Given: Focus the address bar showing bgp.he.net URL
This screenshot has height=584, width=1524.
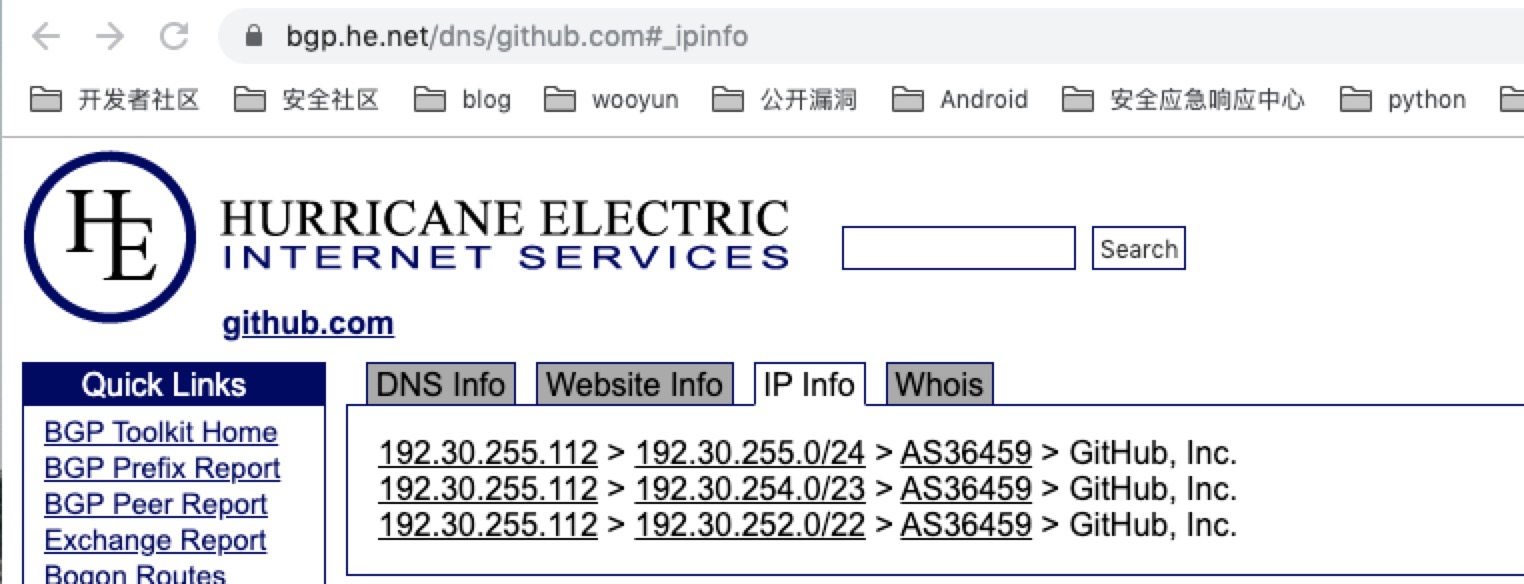Looking at the screenshot, I should click(x=871, y=37).
